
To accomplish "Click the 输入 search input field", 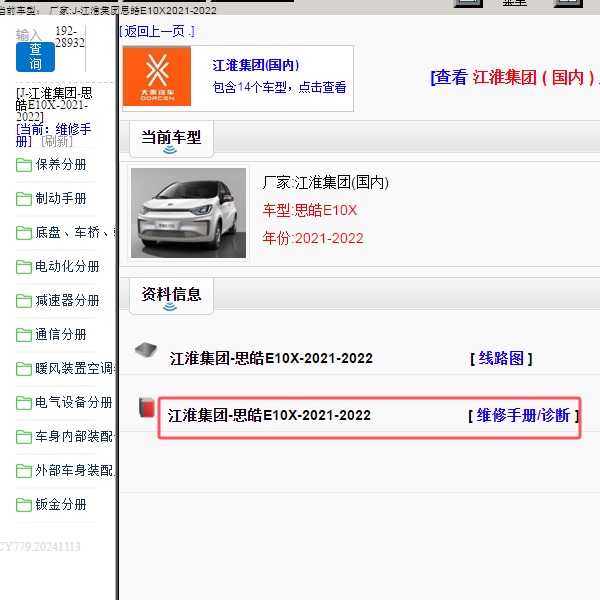I will coord(28,35).
